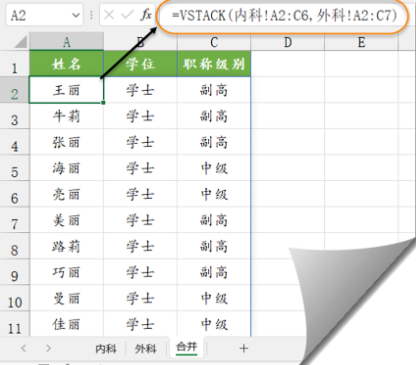Click the VSTACK formula in formula bar
This screenshot has height=365, width=416.
tap(284, 15)
